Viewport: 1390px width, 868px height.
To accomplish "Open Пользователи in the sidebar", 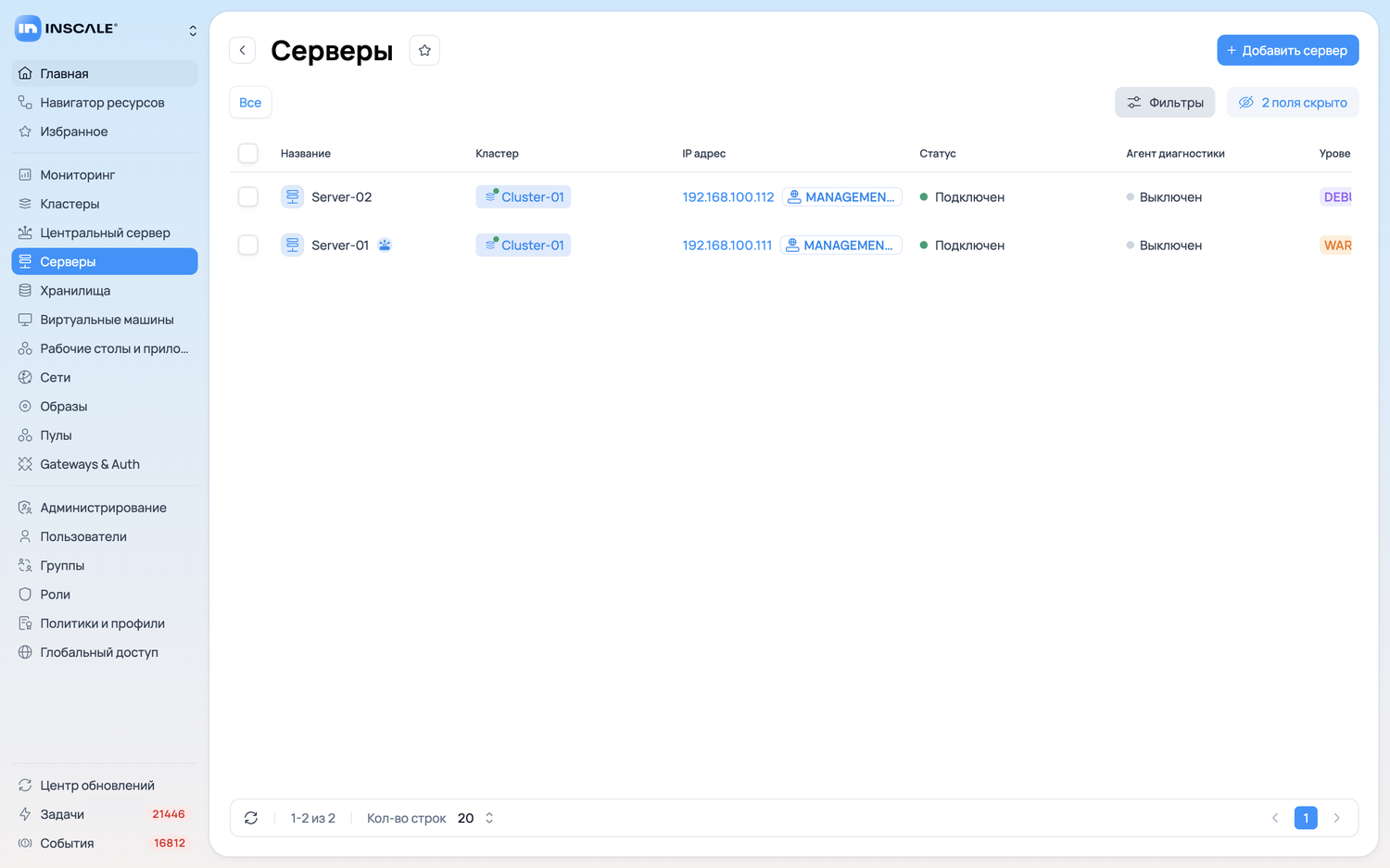I will coord(105,536).
